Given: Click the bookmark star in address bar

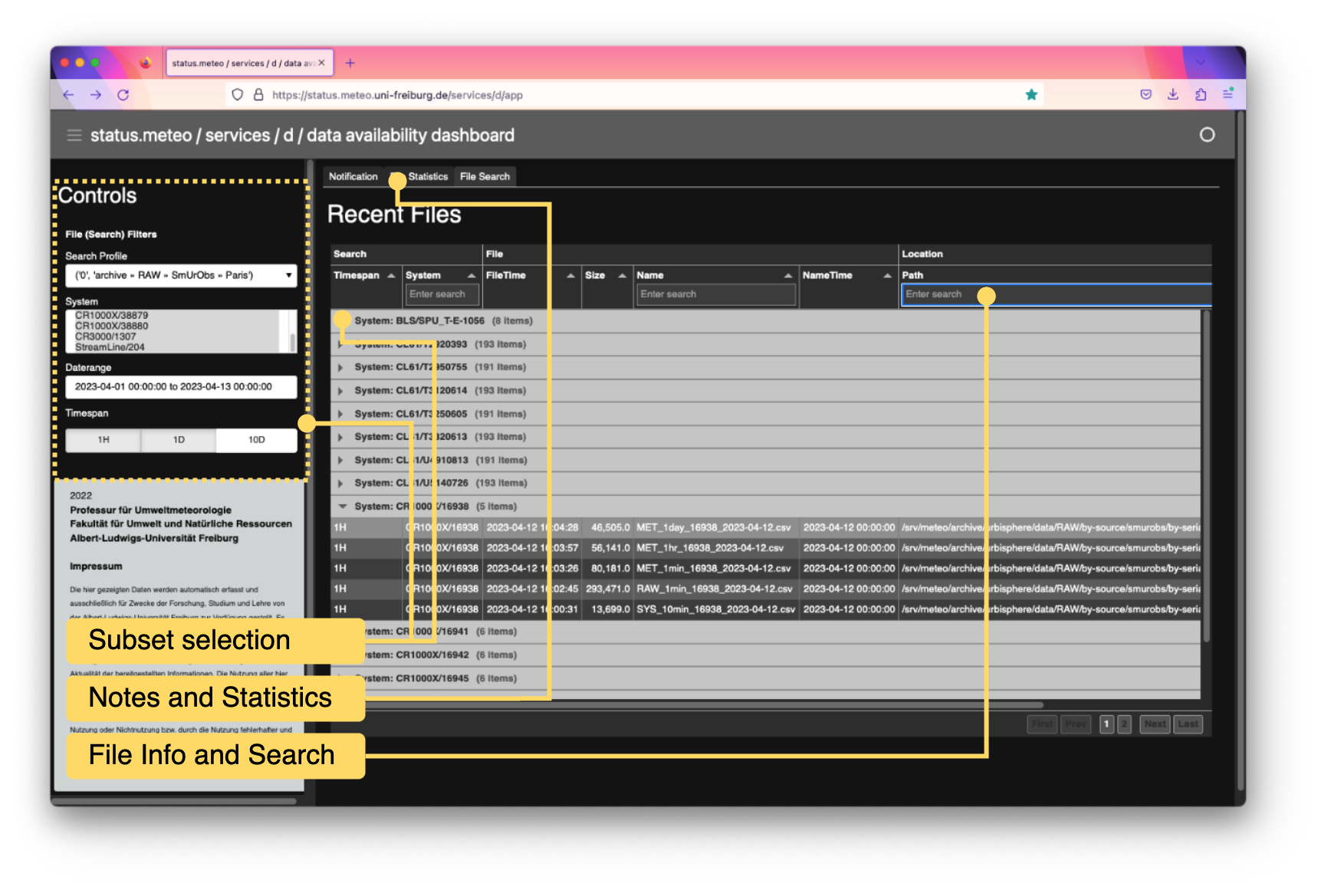Looking at the screenshot, I should pos(1031,95).
